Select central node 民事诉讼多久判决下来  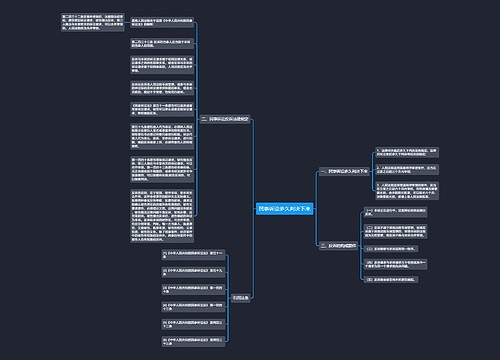pyautogui.click(x=284, y=209)
